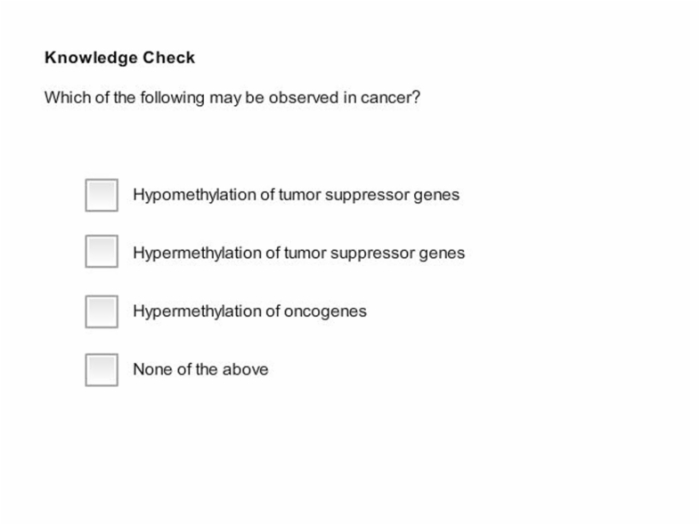Click the None of the above option label
The width and height of the screenshot is (700, 525).
point(200,369)
